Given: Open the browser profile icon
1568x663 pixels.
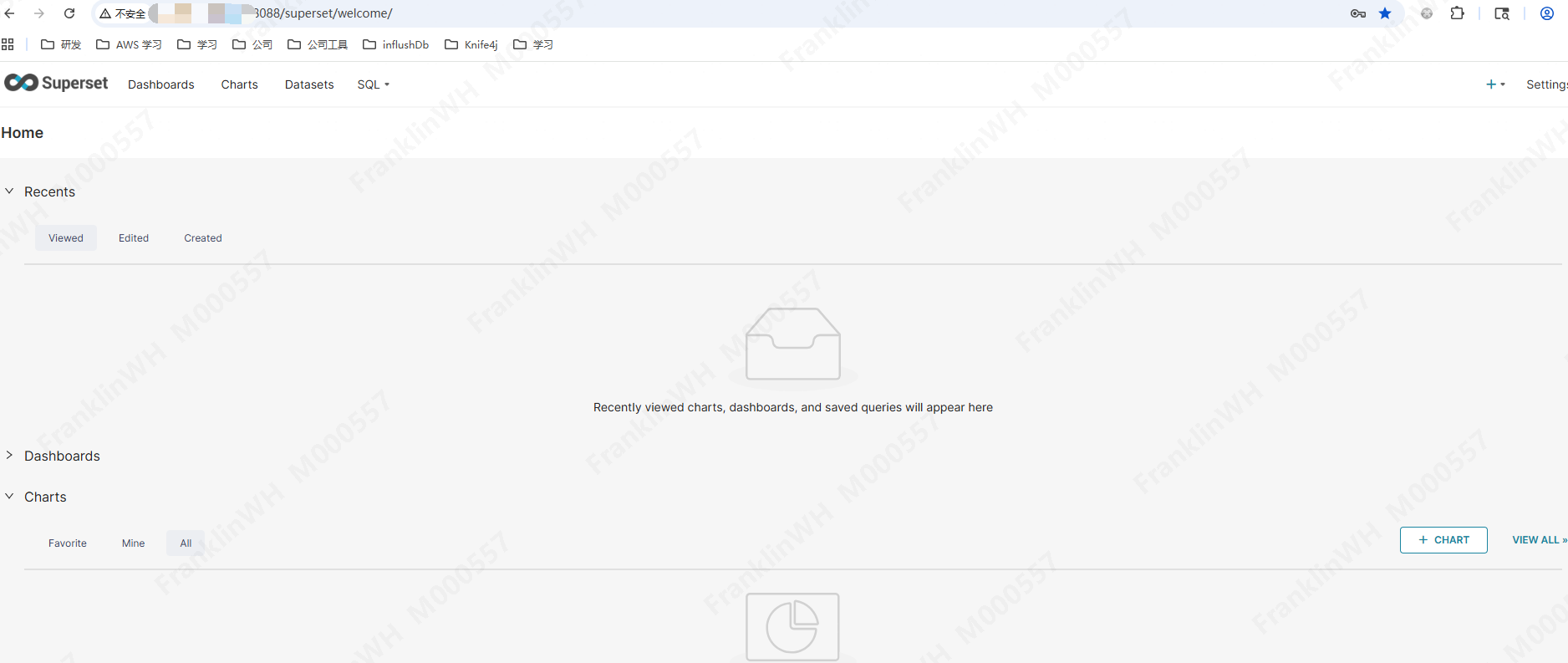Looking at the screenshot, I should pyautogui.click(x=1547, y=13).
